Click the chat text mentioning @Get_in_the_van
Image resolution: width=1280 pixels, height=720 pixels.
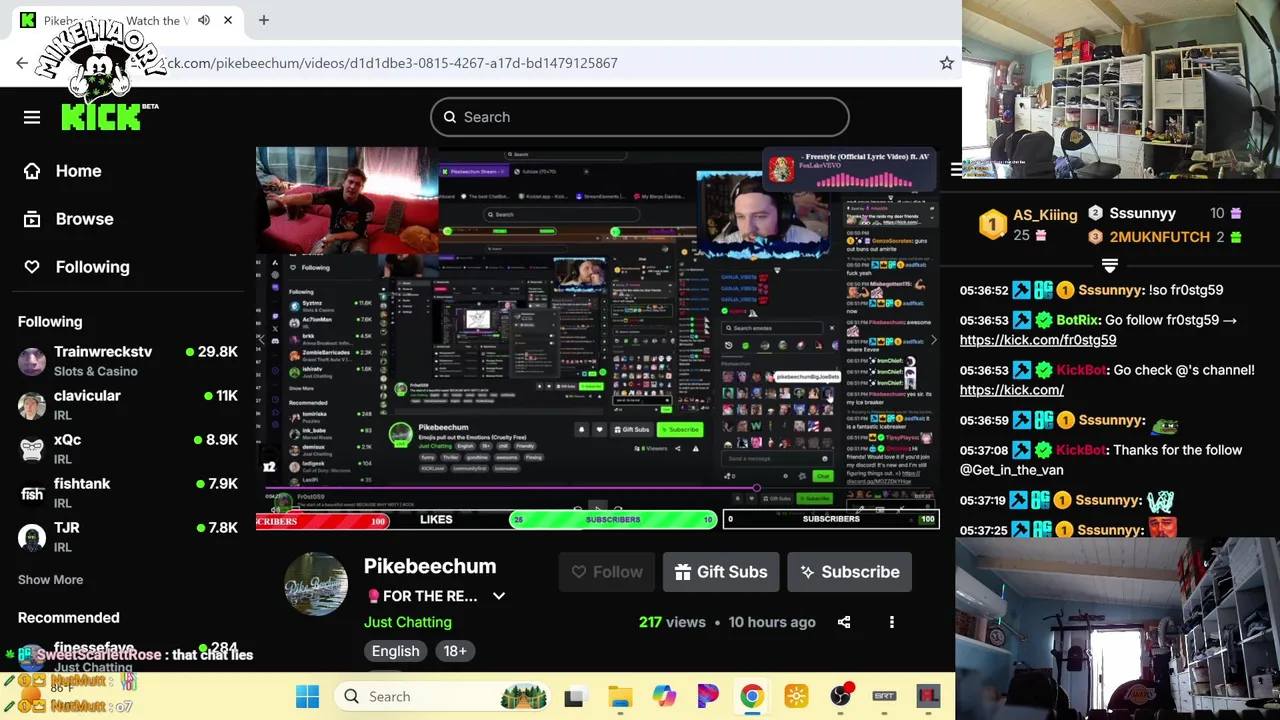(x=1101, y=460)
